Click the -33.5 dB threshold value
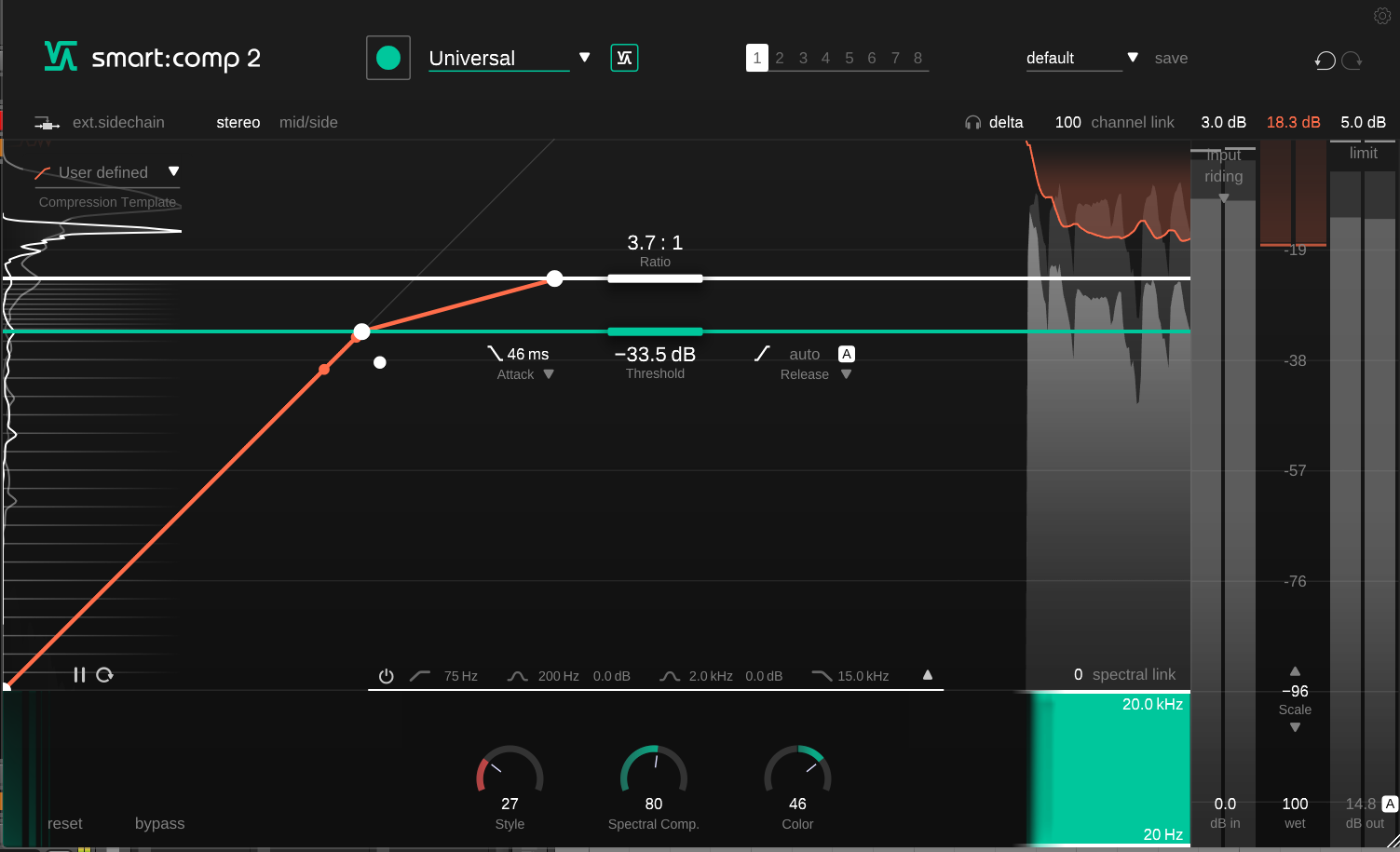Screen dimensions: 1400x852 pos(655,354)
